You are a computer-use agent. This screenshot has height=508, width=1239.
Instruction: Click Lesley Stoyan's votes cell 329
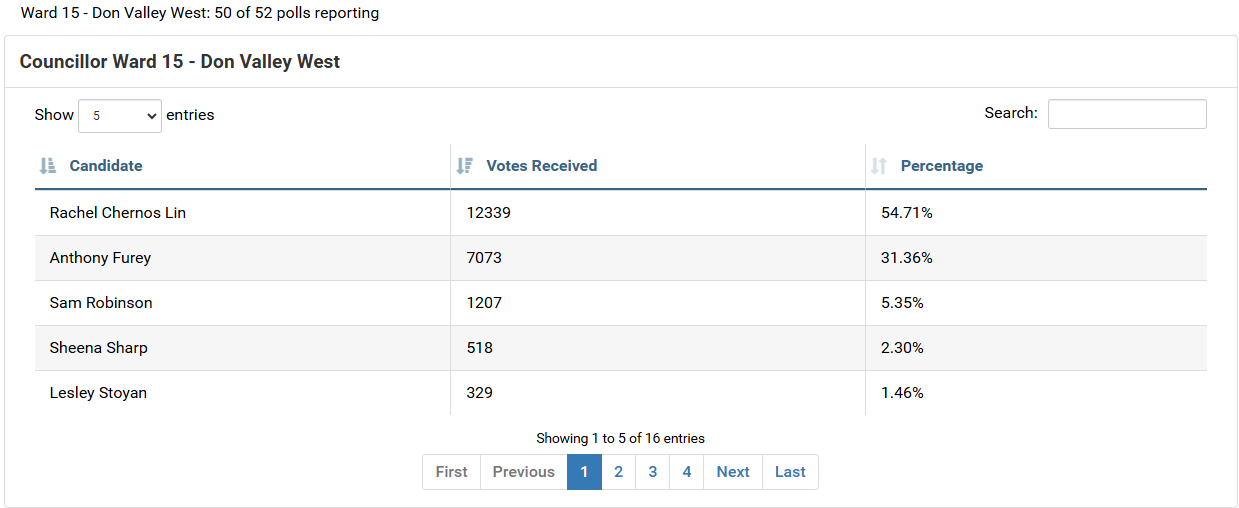click(480, 393)
